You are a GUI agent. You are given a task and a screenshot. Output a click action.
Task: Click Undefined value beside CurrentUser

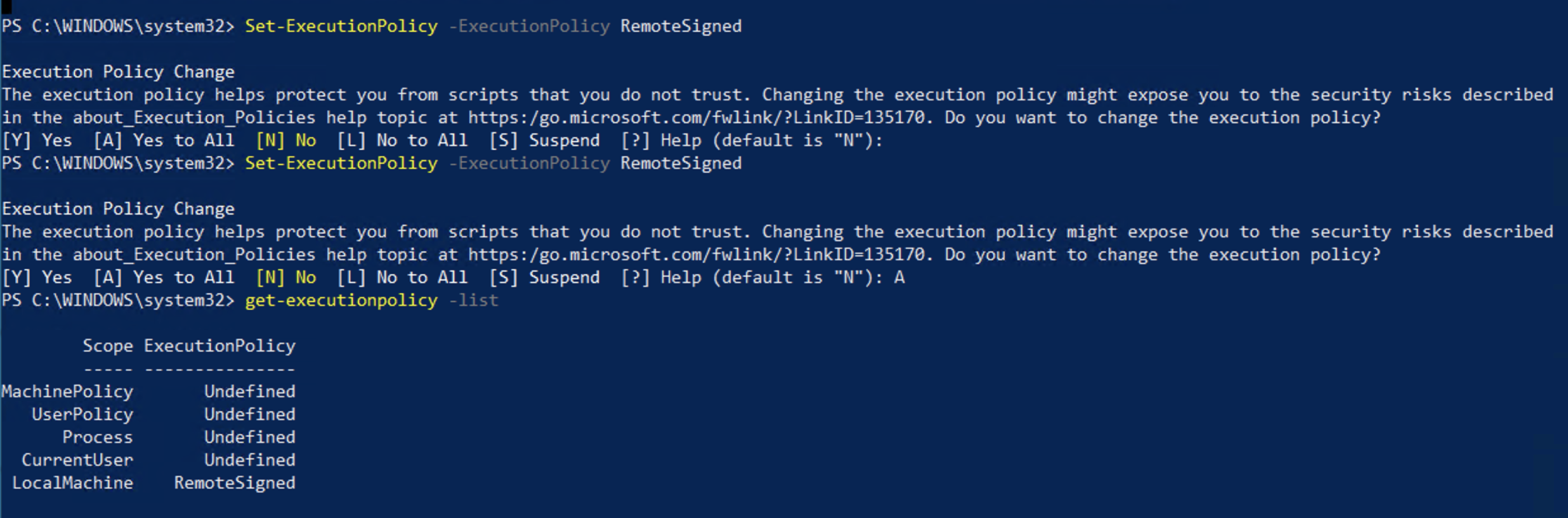tap(250, 460)
